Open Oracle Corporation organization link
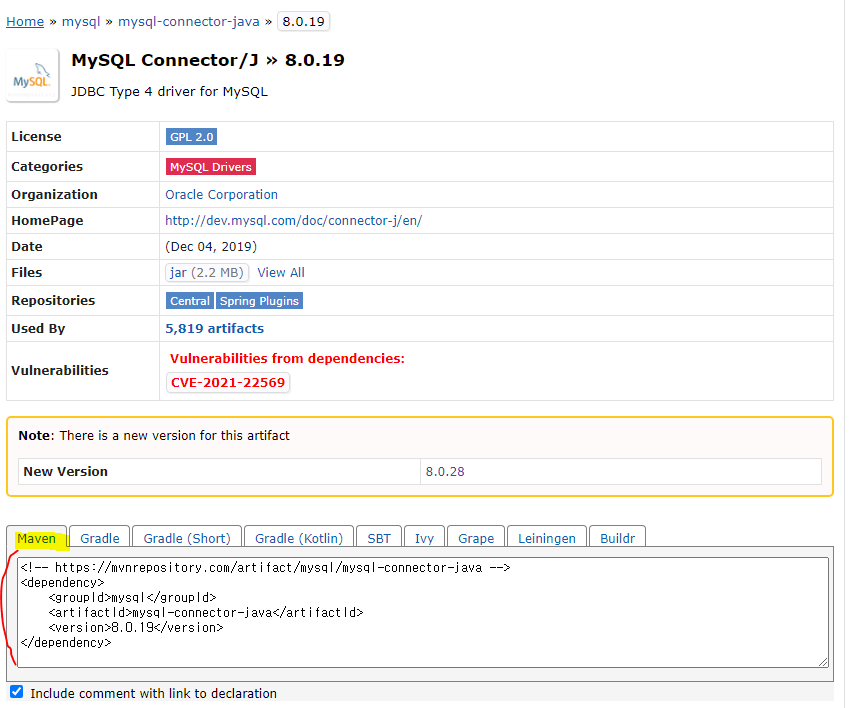This screenshot has height=708, width=853. pyautogui.click(x=221, y=195)
